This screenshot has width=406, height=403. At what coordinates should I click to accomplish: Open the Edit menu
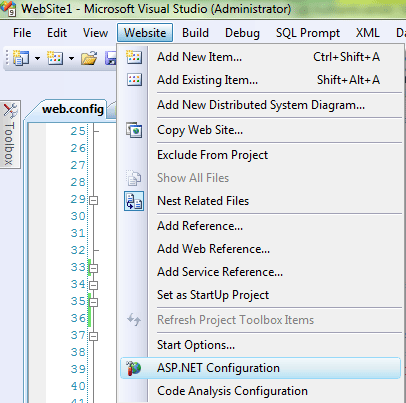click(x=57, y=33)
